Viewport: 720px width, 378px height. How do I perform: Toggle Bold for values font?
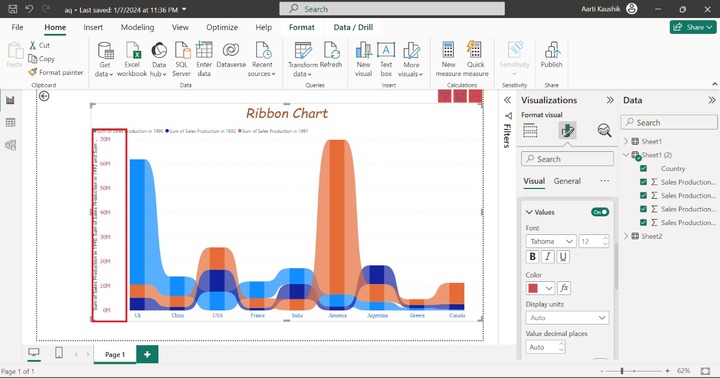point(533,257)
